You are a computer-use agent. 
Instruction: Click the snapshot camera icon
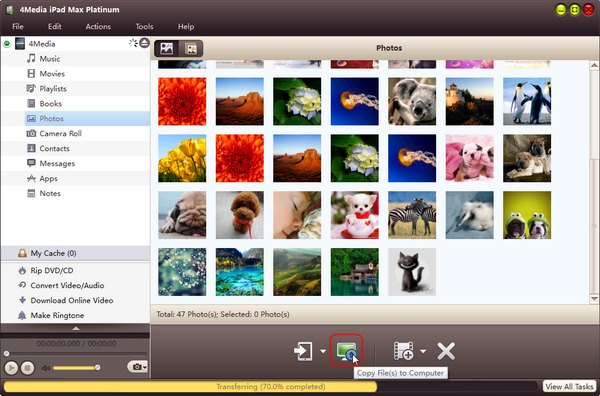click(137, 367)
